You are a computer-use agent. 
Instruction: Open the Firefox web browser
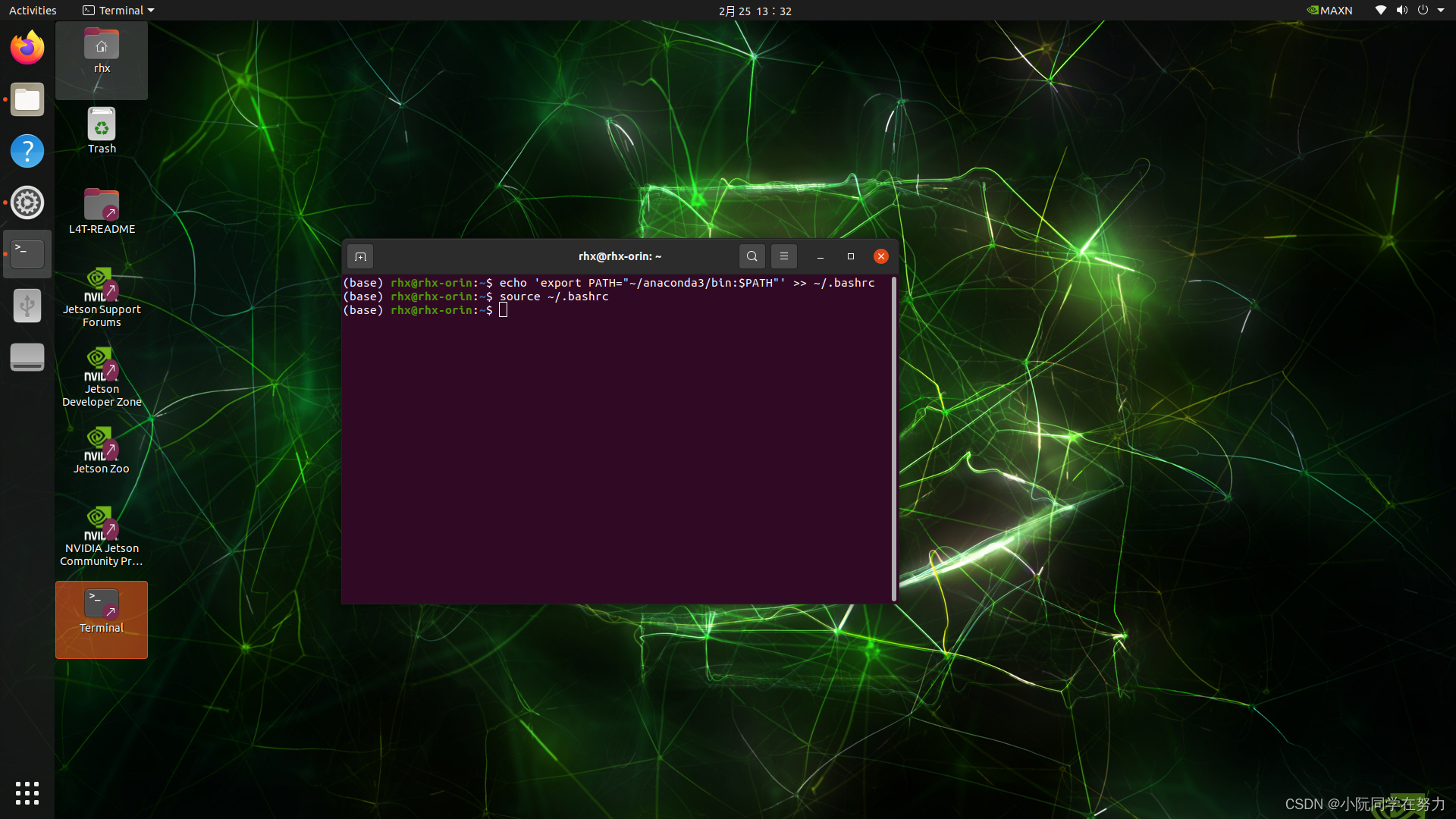[x=27, y=47]
